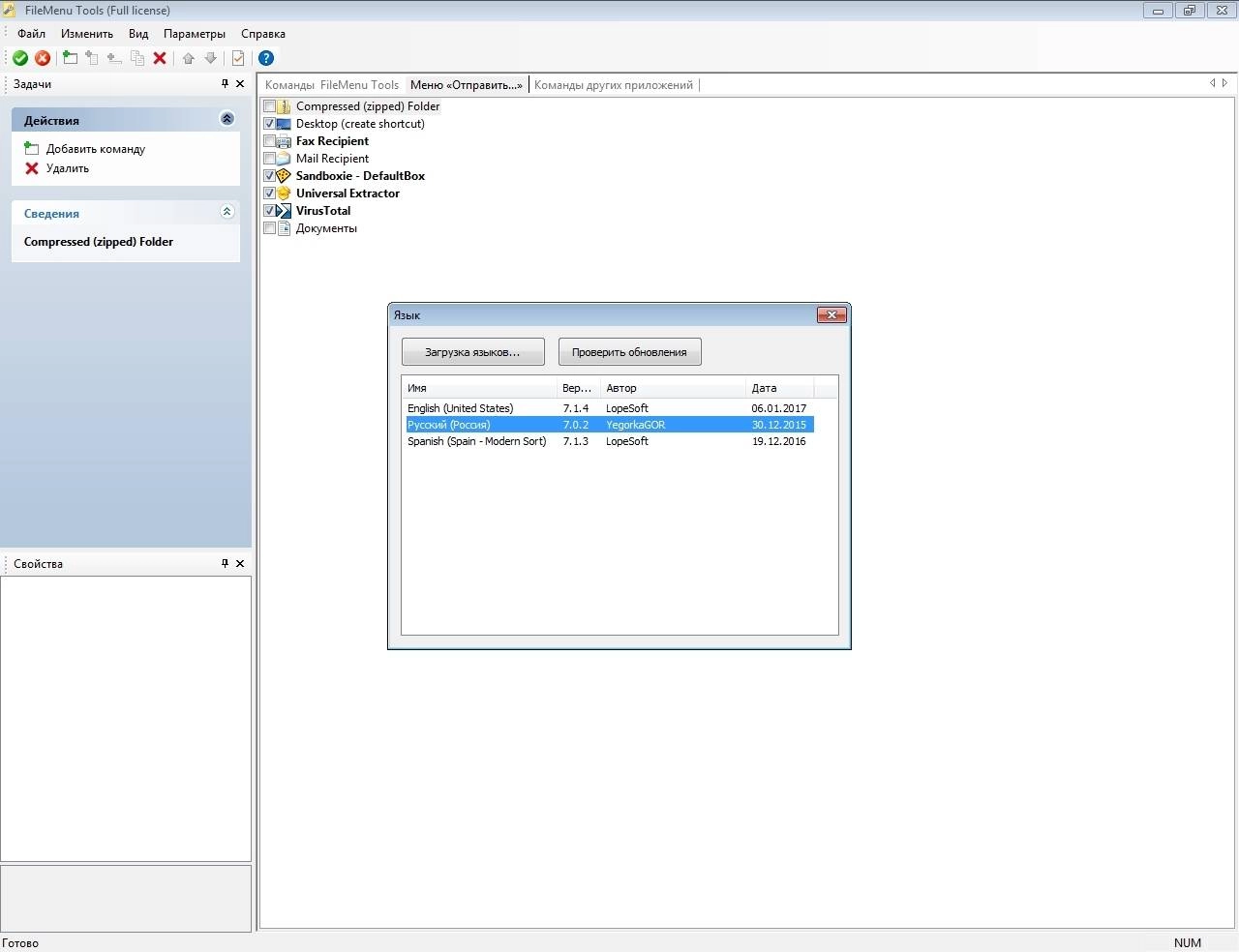This screenshot has width=1239, height=952.
Task: Close the Язык dialog
Action: pyautogui.click(x=831, y=314)
